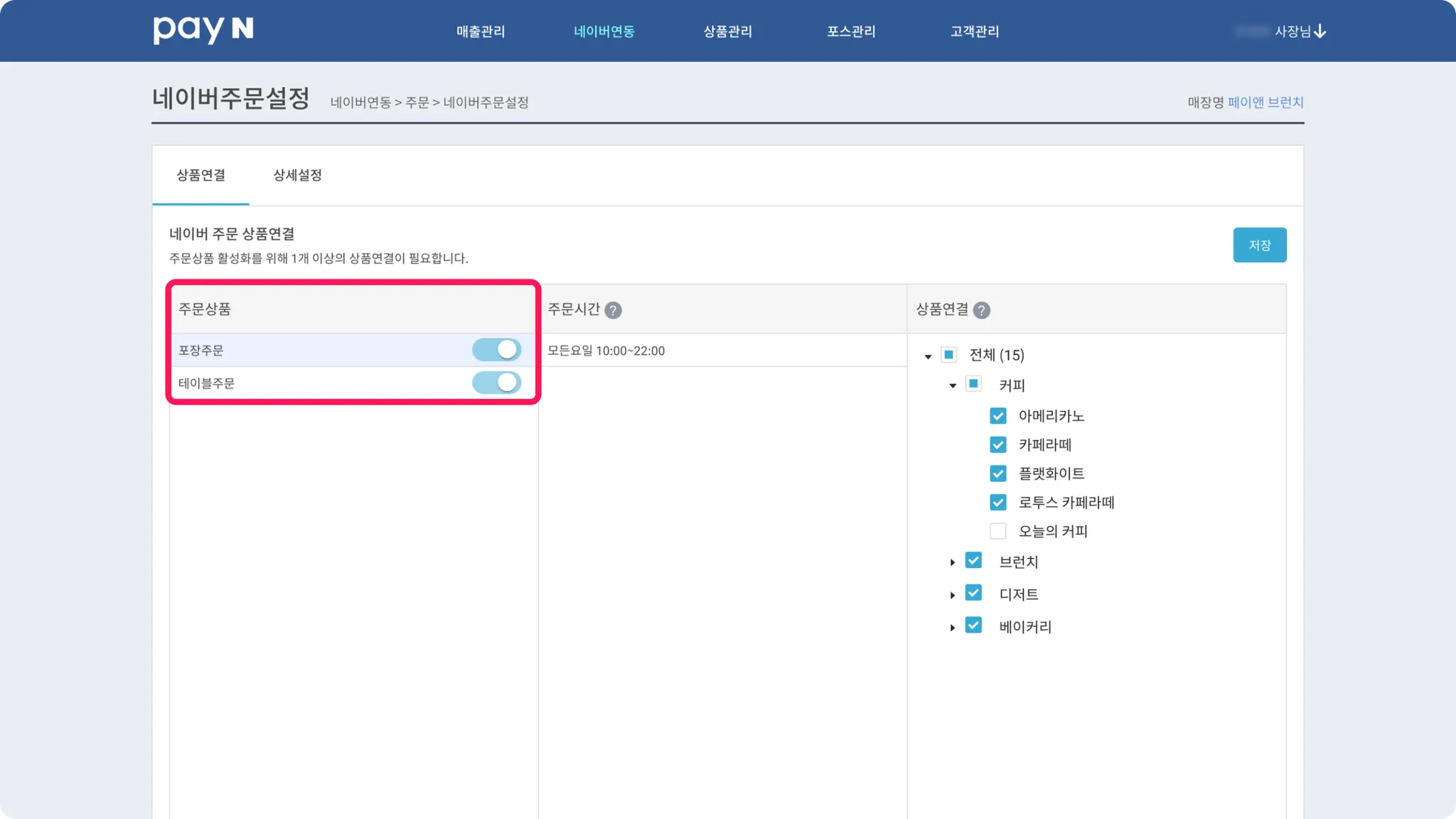Open help icon next to 주문시간
This screenshot has height=819, width=1456.
click(613, 310)
